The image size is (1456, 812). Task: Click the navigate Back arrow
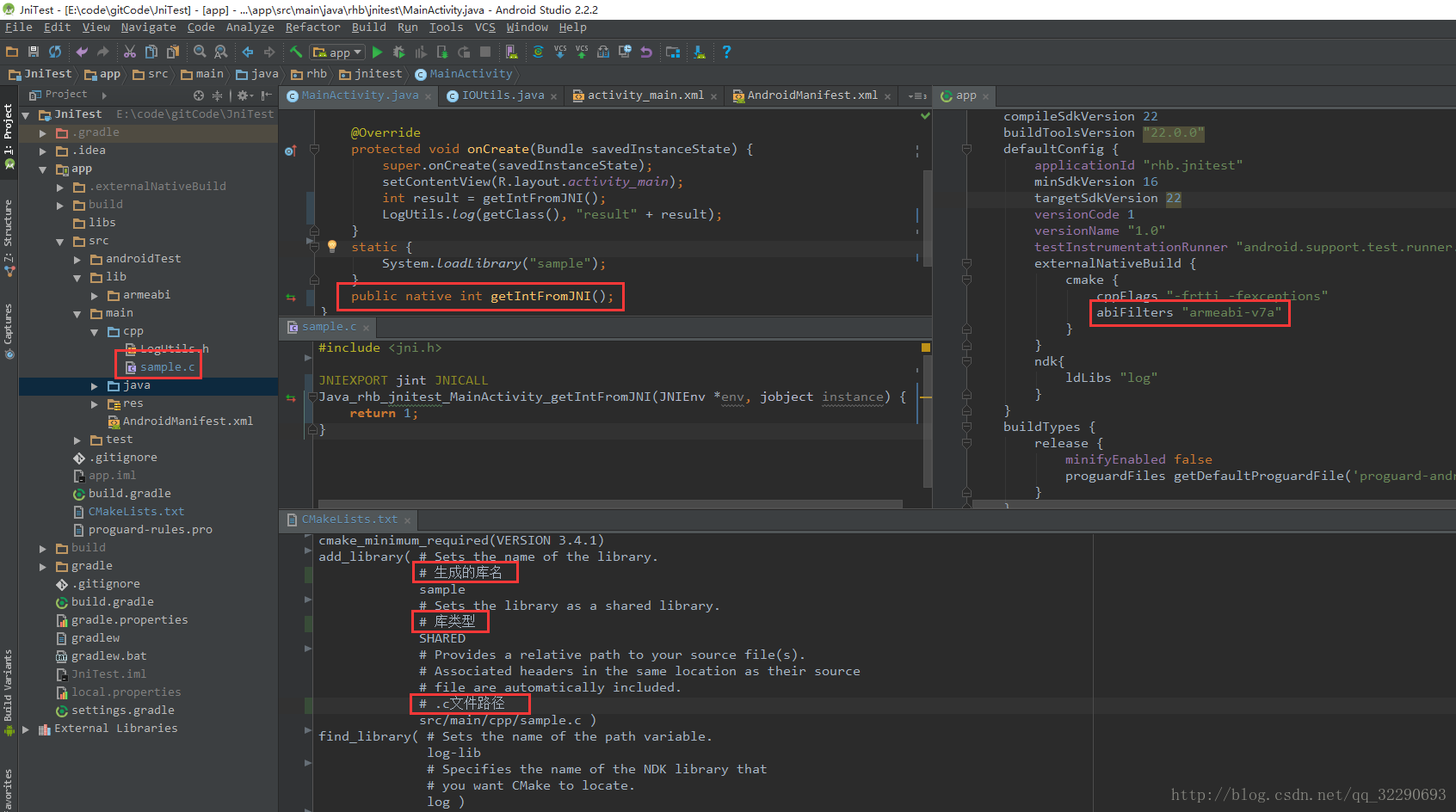248,52
